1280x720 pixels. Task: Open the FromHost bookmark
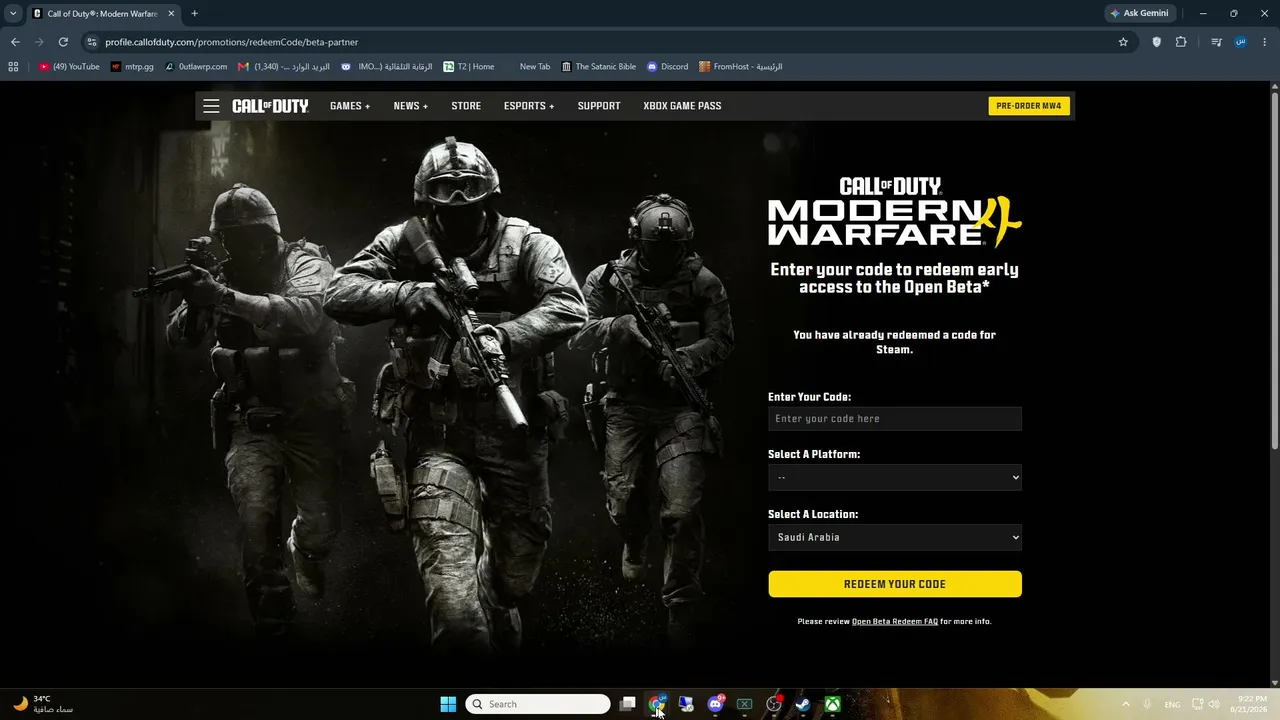click(x=740, y=67)
